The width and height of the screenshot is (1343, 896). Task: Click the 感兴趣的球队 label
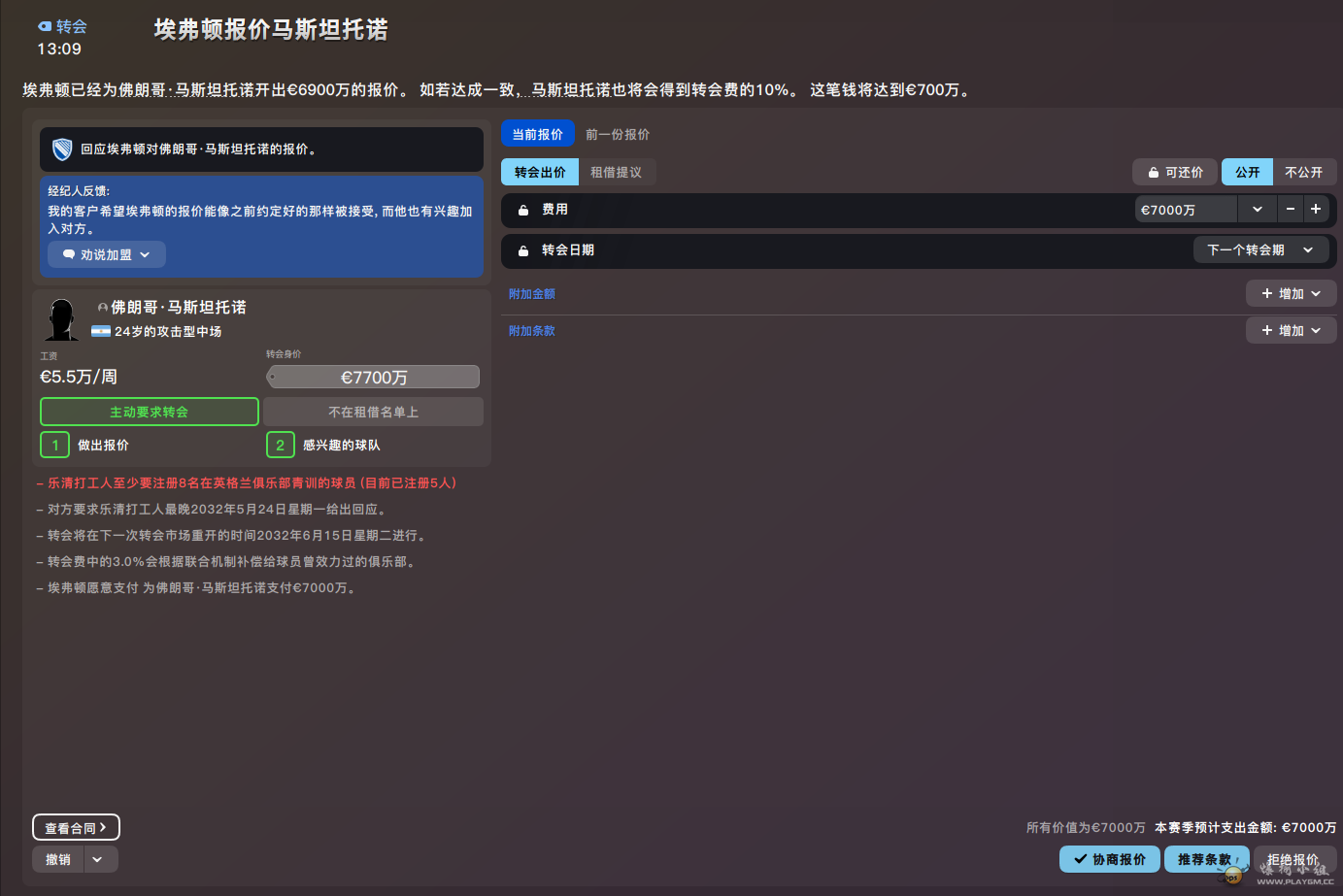pyautogui.click(x=342, y=445)
